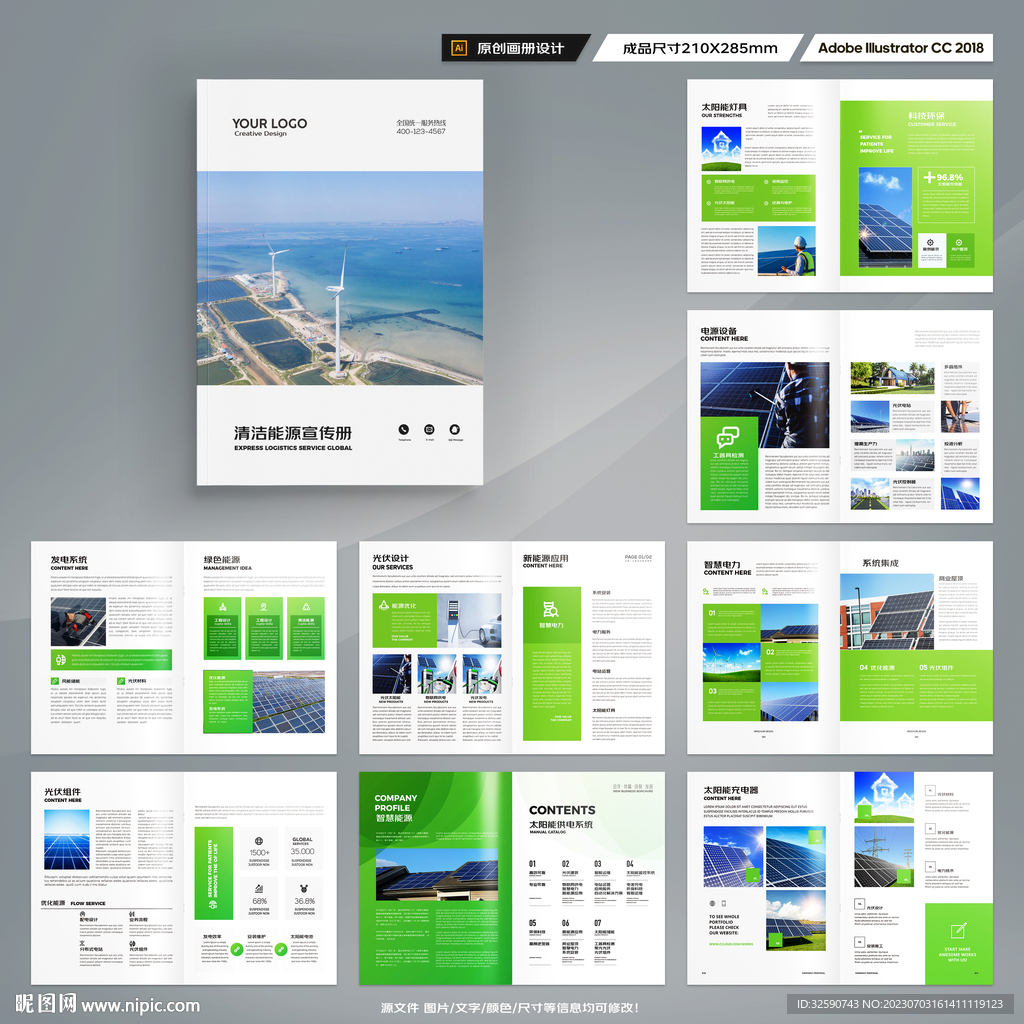The height and width of the screenshot is (1024, 1024).
Task: Click the icon beside 能源优化 heading
Action: [x=383, y=605]
